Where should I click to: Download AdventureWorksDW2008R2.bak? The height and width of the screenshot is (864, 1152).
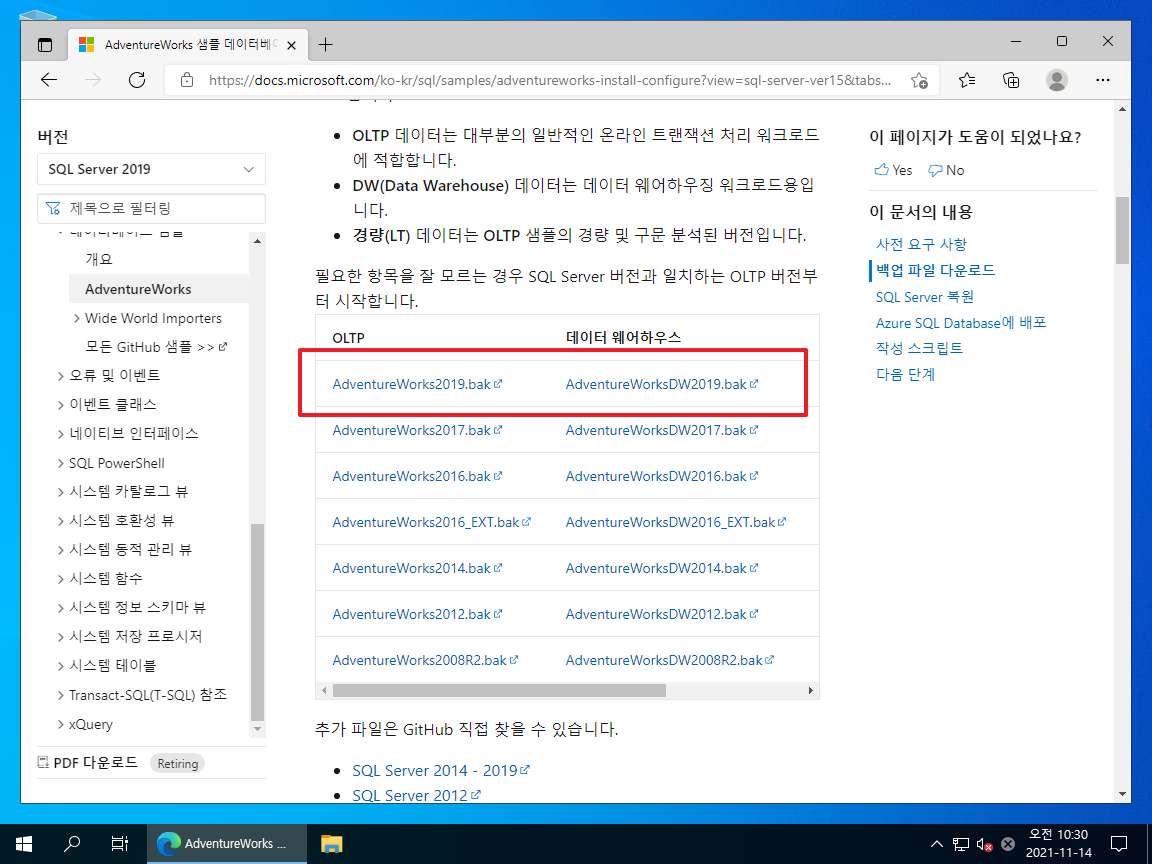(669, 660)
